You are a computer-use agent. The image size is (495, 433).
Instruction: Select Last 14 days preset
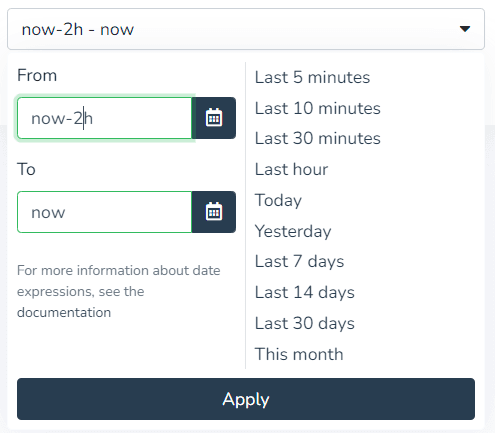pyautogui.click(x=305, y=292)
